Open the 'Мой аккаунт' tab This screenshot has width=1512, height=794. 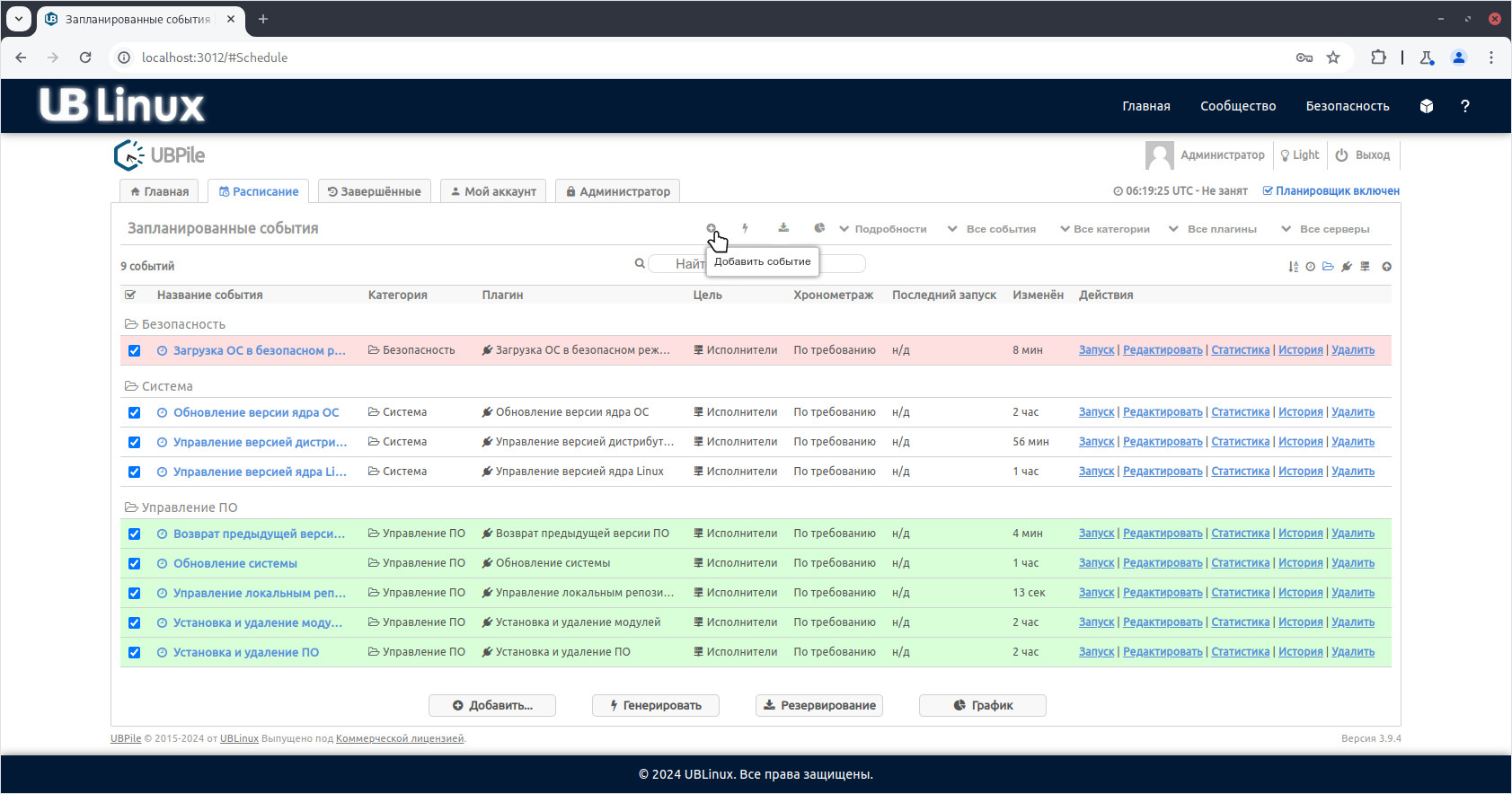click(x=493, y=191)
